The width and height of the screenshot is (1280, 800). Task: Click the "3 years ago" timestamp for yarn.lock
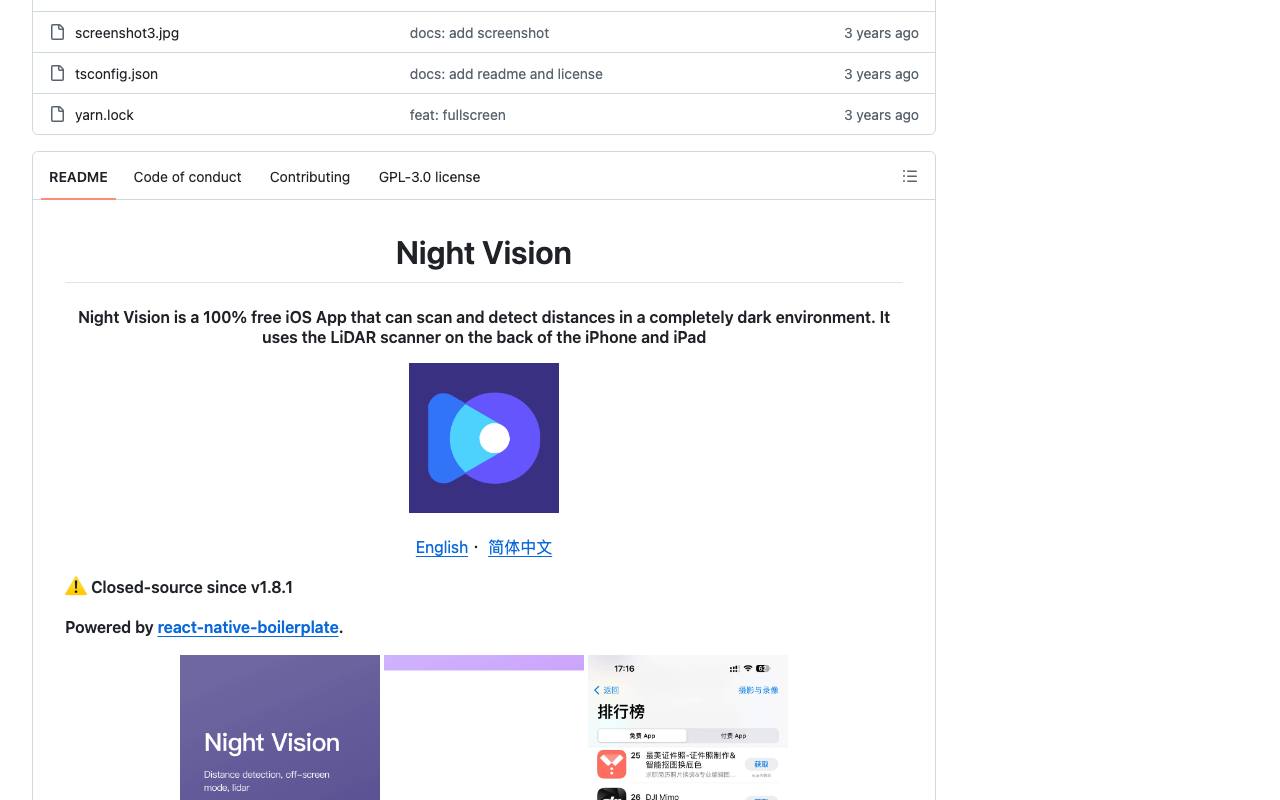881,115
